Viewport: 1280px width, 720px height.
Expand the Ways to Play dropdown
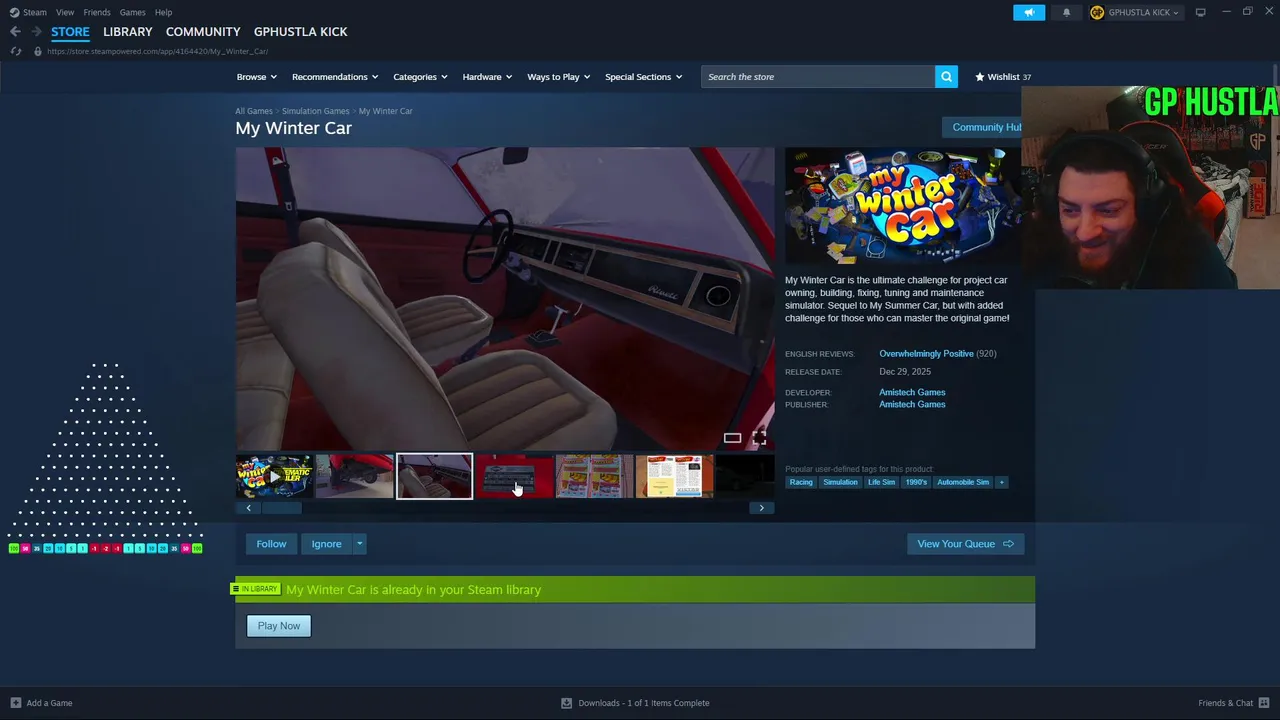point(559,77)
